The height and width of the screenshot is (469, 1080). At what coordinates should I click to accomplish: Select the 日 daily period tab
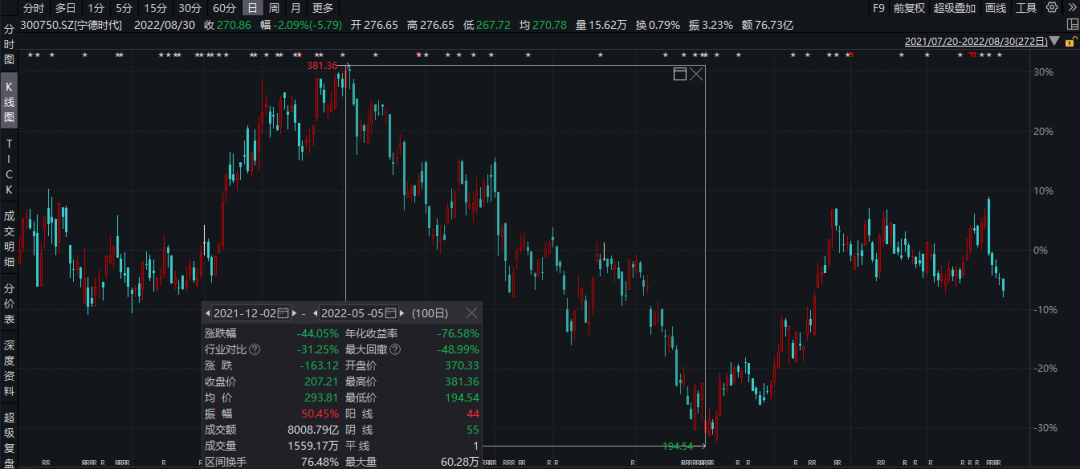[253, 8]
